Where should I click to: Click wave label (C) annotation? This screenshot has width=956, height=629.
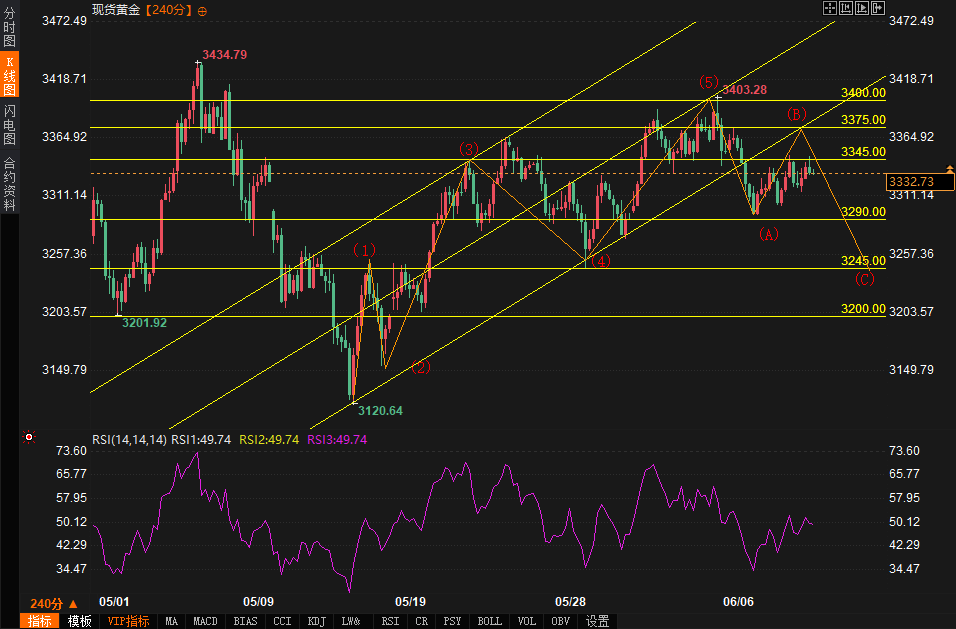[x=864, y=280]
